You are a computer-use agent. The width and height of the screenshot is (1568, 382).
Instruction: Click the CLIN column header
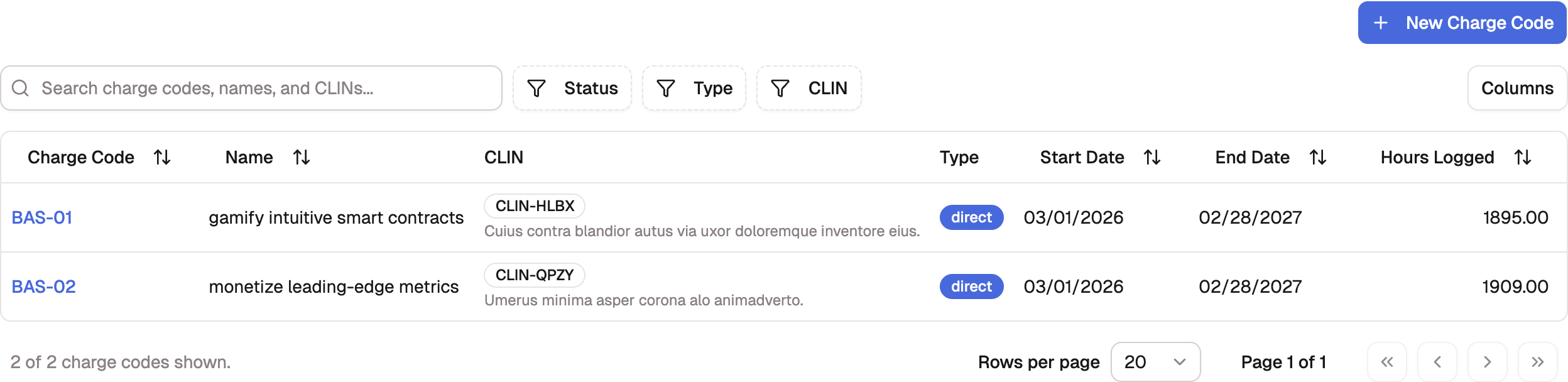pyautogui.click(x=504, y=157)
